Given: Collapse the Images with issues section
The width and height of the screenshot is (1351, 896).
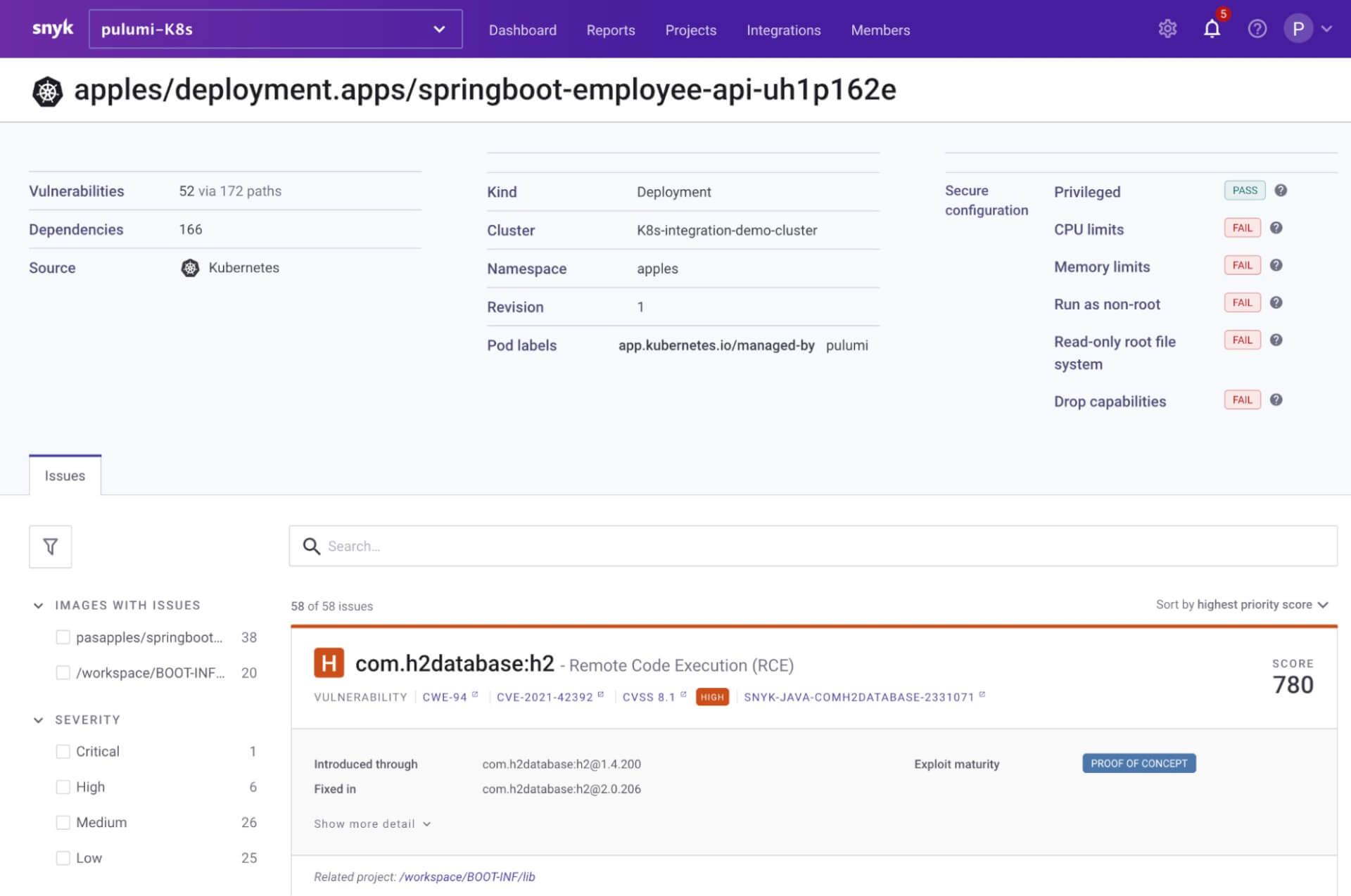Looking at the screenshot, I should pos(38,606).
